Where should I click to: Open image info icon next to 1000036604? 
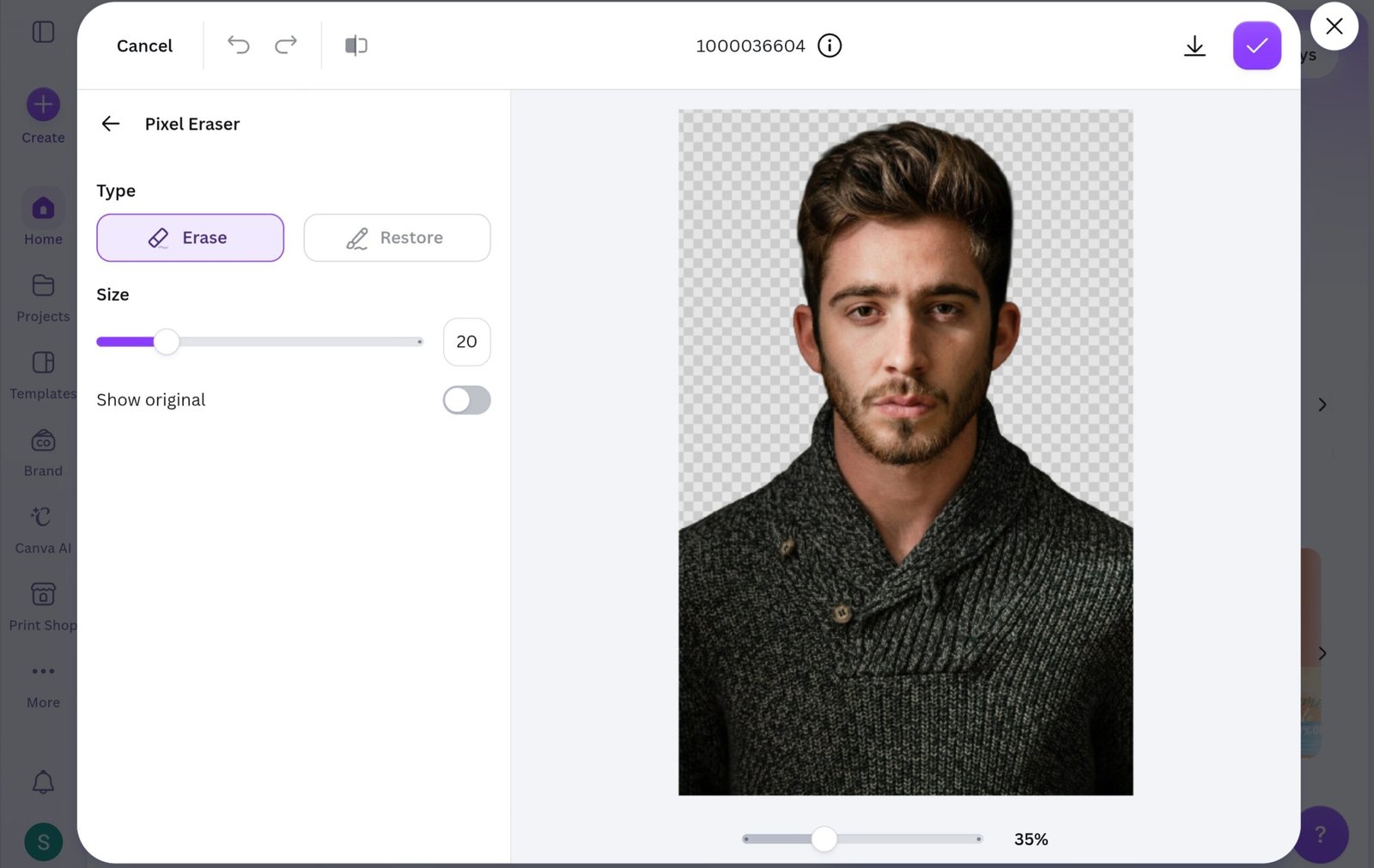coord(830,46)
